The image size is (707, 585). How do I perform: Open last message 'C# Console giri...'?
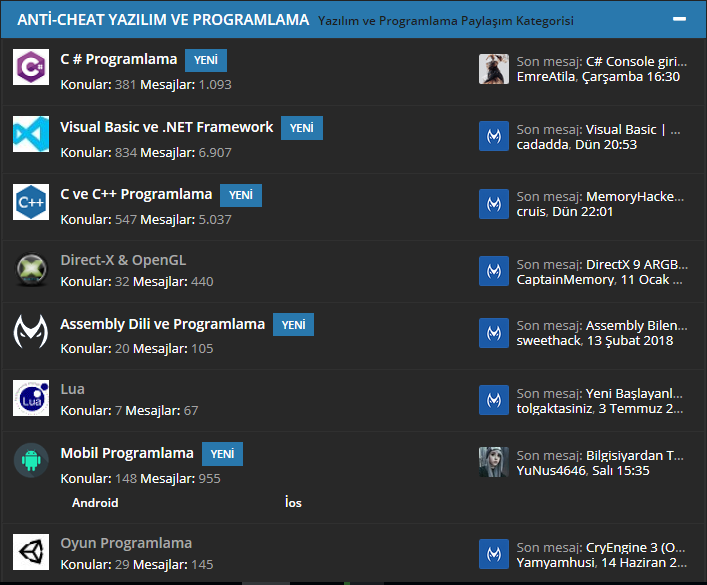(637, 61)
